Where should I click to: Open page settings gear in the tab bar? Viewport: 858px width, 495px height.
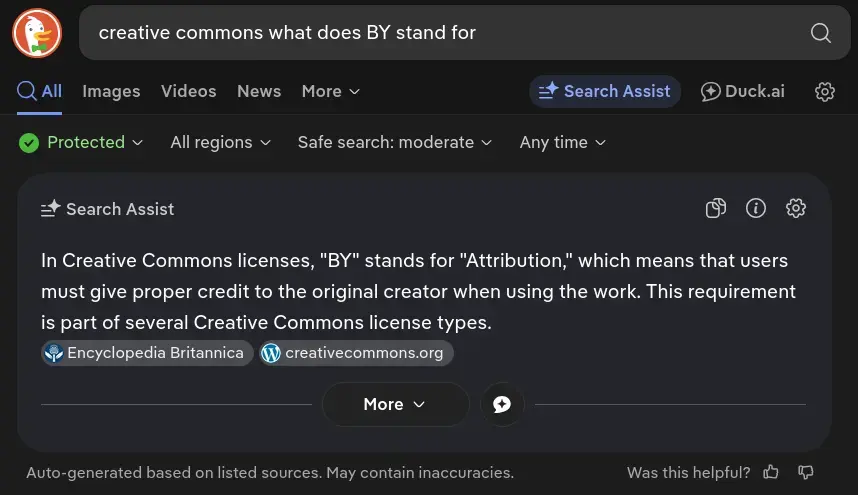coord(825,91)
